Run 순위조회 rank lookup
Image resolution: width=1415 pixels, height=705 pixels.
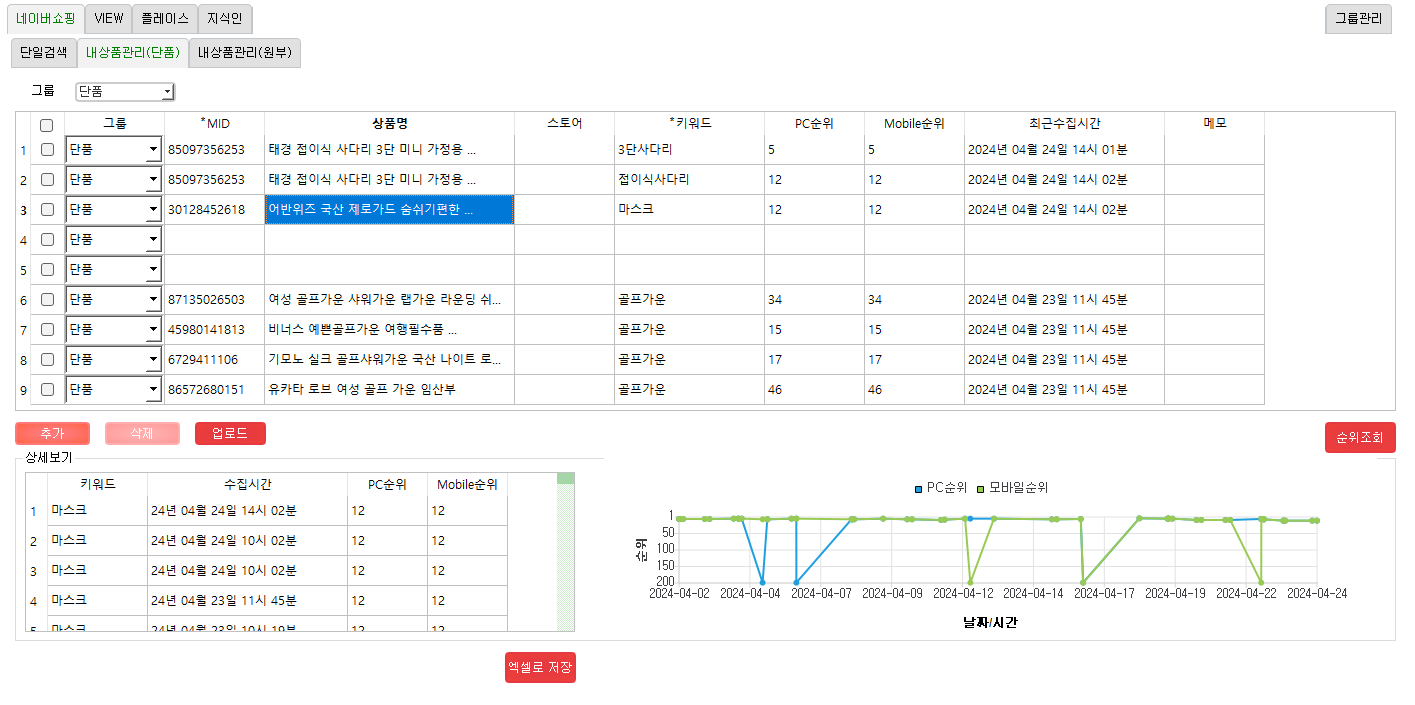pyautogui.click(x=1359, y=437)
